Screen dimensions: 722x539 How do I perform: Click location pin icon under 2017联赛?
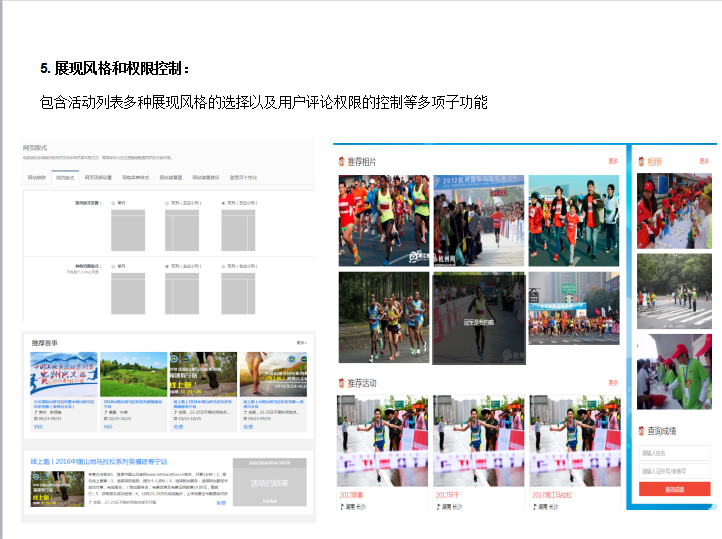pos(339,507)
